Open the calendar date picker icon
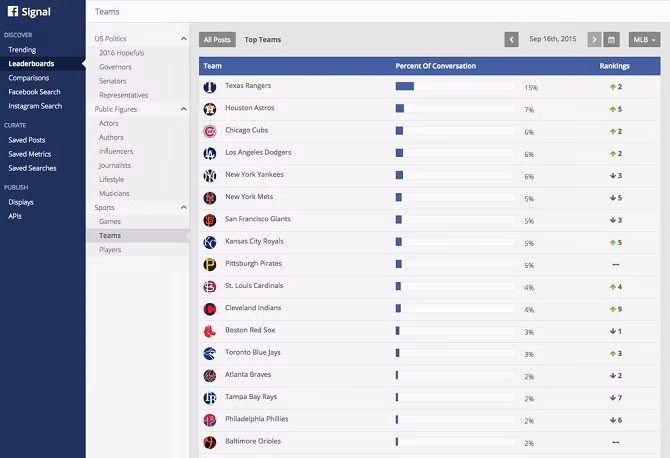 click(x=612, y=40)
